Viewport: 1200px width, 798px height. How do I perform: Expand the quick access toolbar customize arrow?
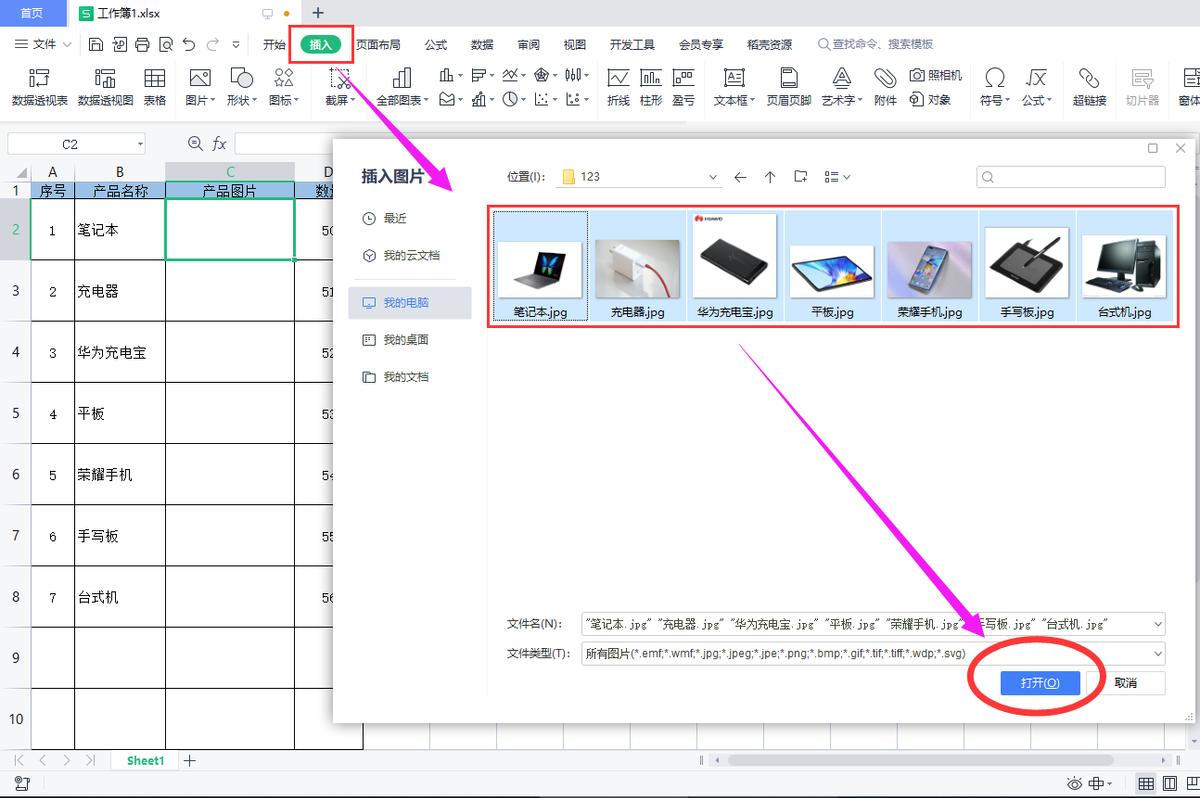pyautogui.click(x=236, y=44)
